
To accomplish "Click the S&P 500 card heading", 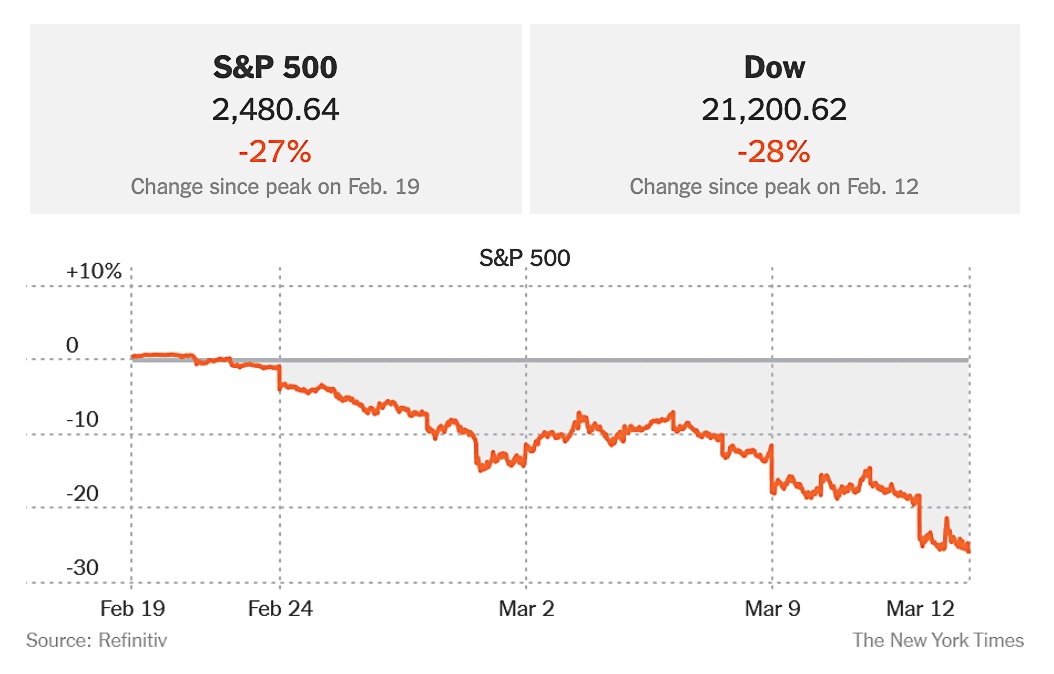I will tap(275, 67).
